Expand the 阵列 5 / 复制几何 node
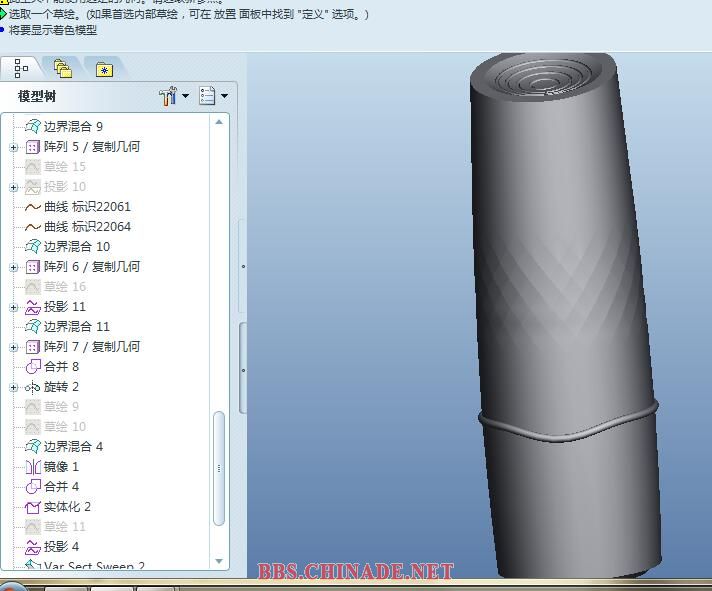 (14, 147)
